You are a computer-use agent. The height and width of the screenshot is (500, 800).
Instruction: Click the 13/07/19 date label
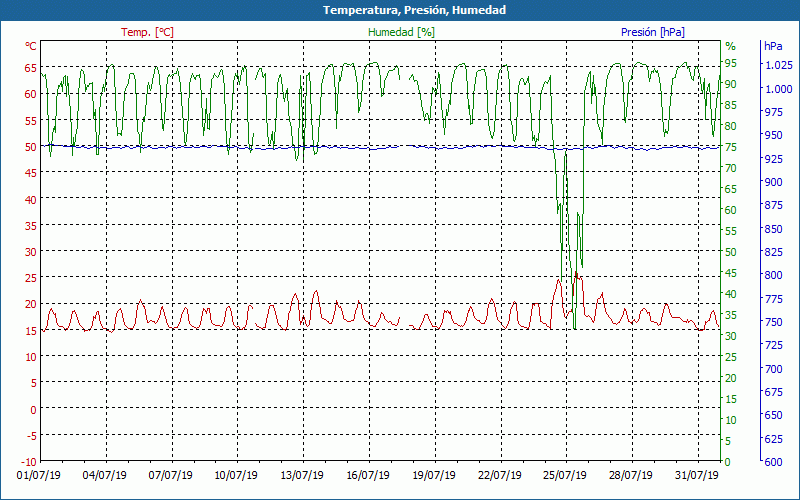point(302,476)
